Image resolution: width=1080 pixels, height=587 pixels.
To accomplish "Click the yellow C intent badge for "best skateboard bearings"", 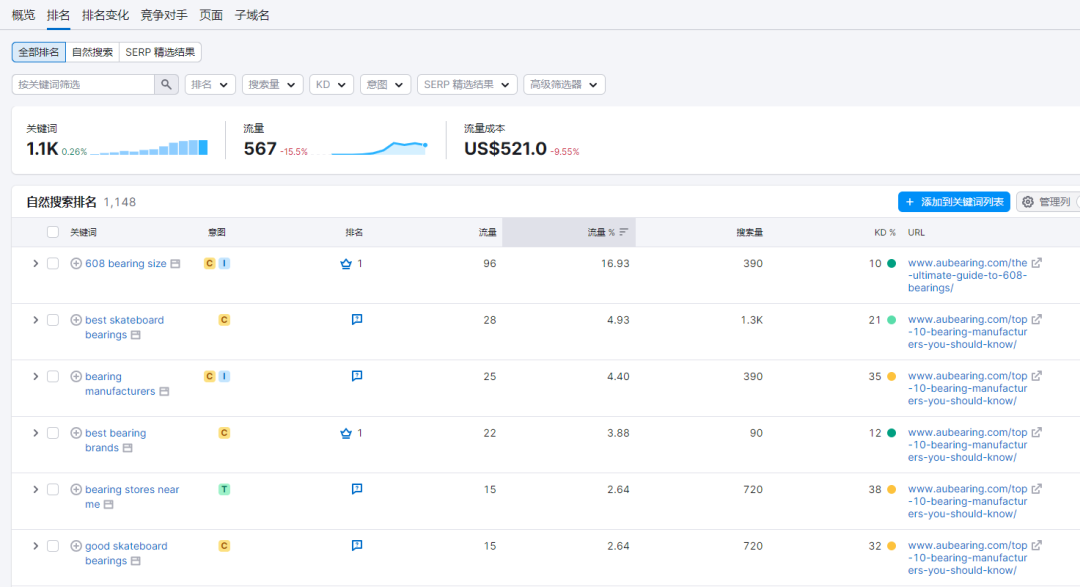I will pos(224,320).
